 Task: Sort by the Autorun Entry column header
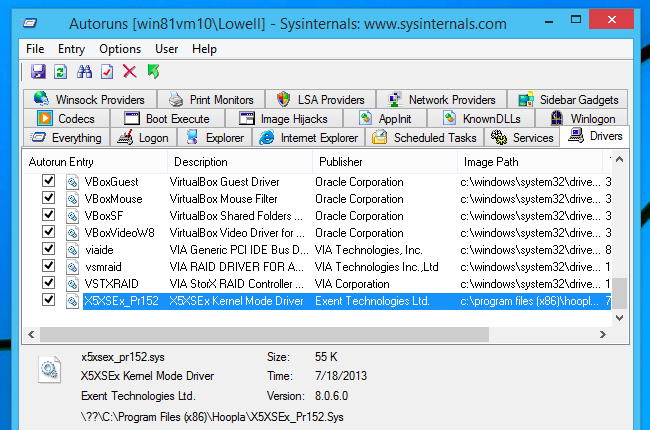(x=95, y=162)
